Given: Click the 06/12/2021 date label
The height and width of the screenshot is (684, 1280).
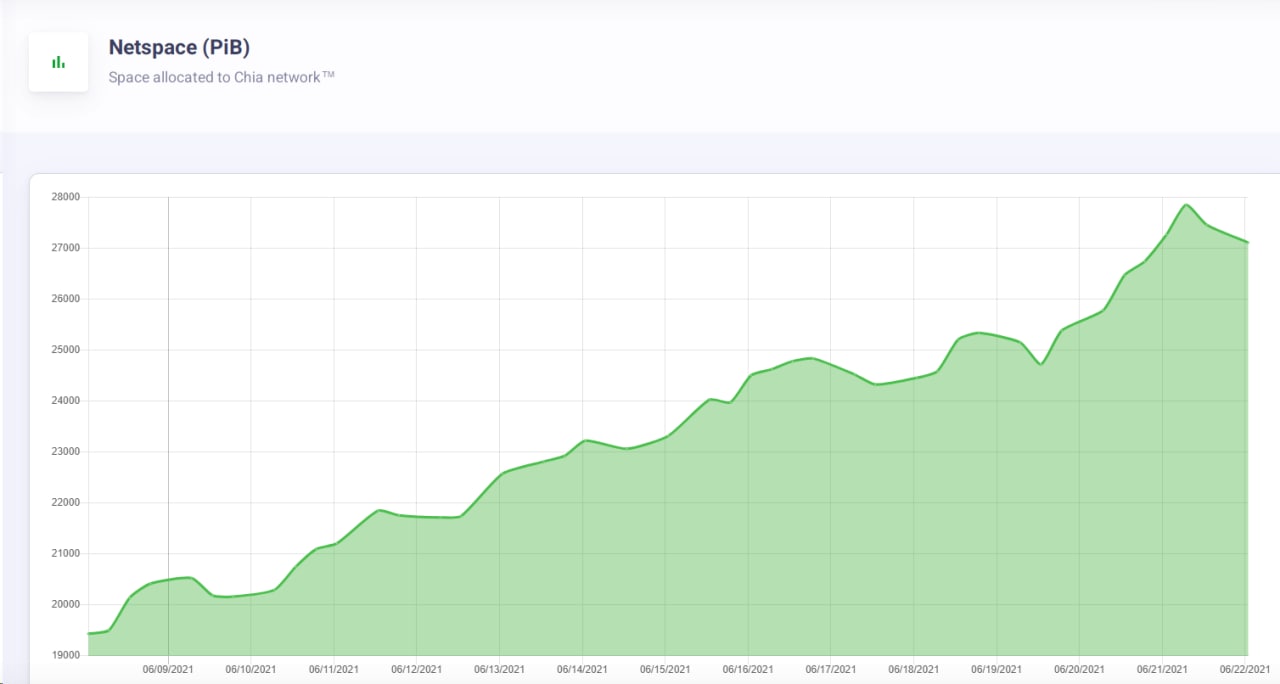Looking at the screenshot, I should 416,669.
